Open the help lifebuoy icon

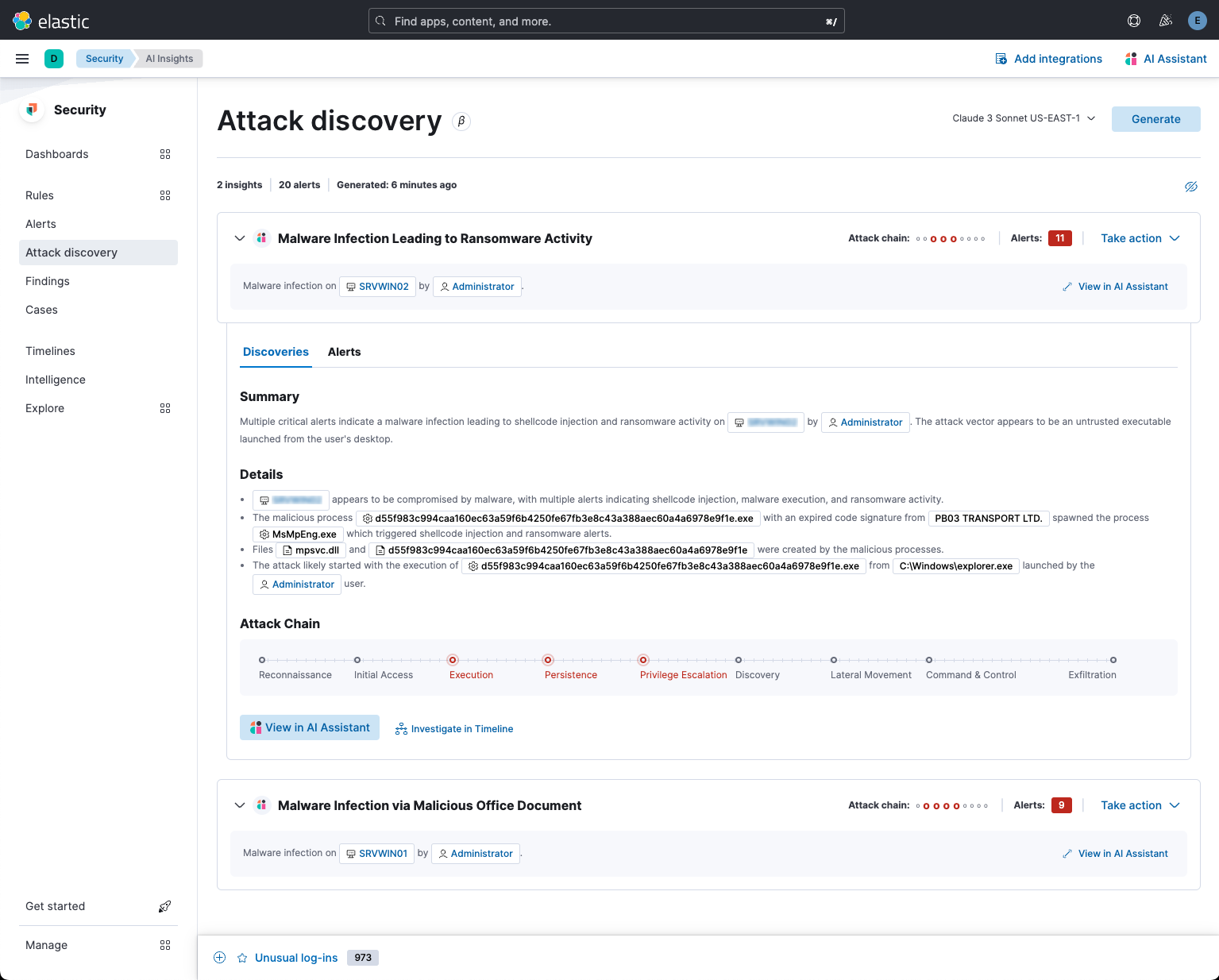1134,21
